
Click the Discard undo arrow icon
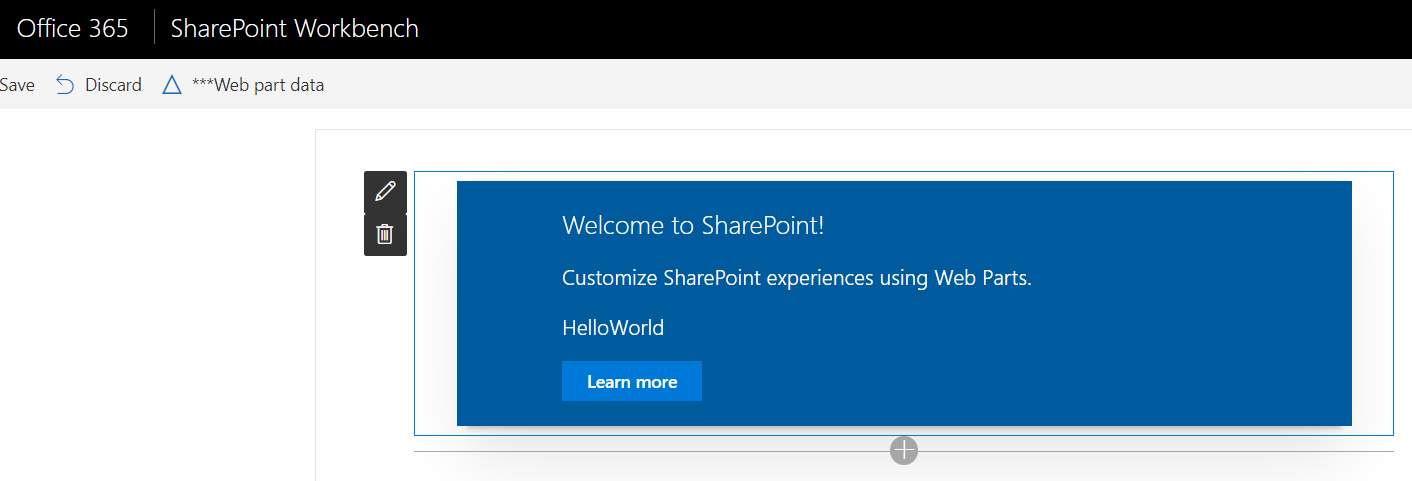[65, 85]
